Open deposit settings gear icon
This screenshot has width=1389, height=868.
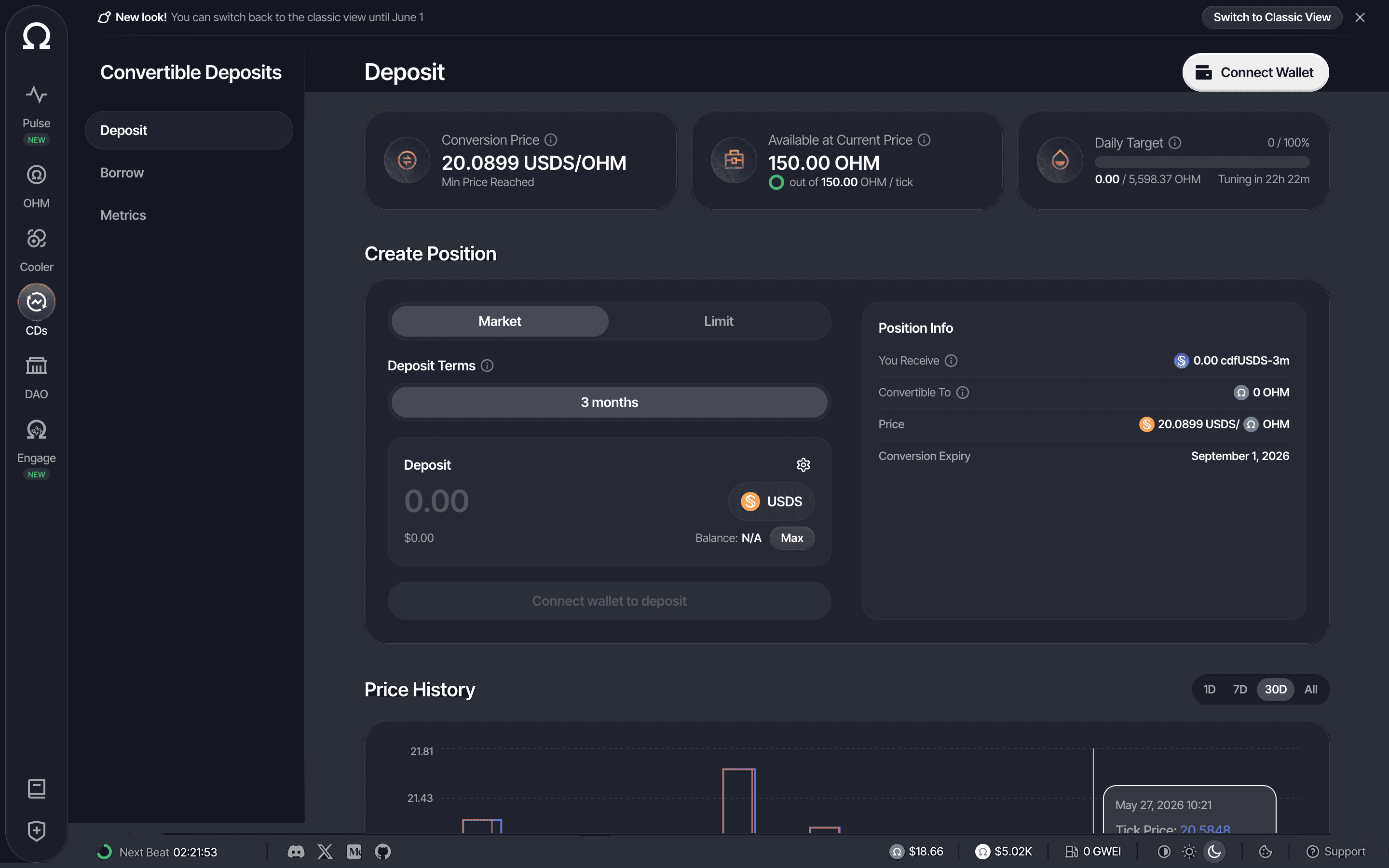point(803,465)
